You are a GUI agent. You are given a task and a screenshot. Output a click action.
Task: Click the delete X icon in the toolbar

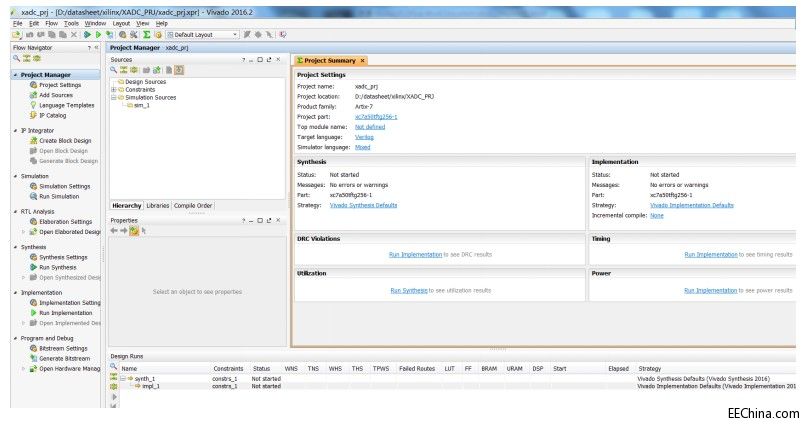(x=74, y=34)
